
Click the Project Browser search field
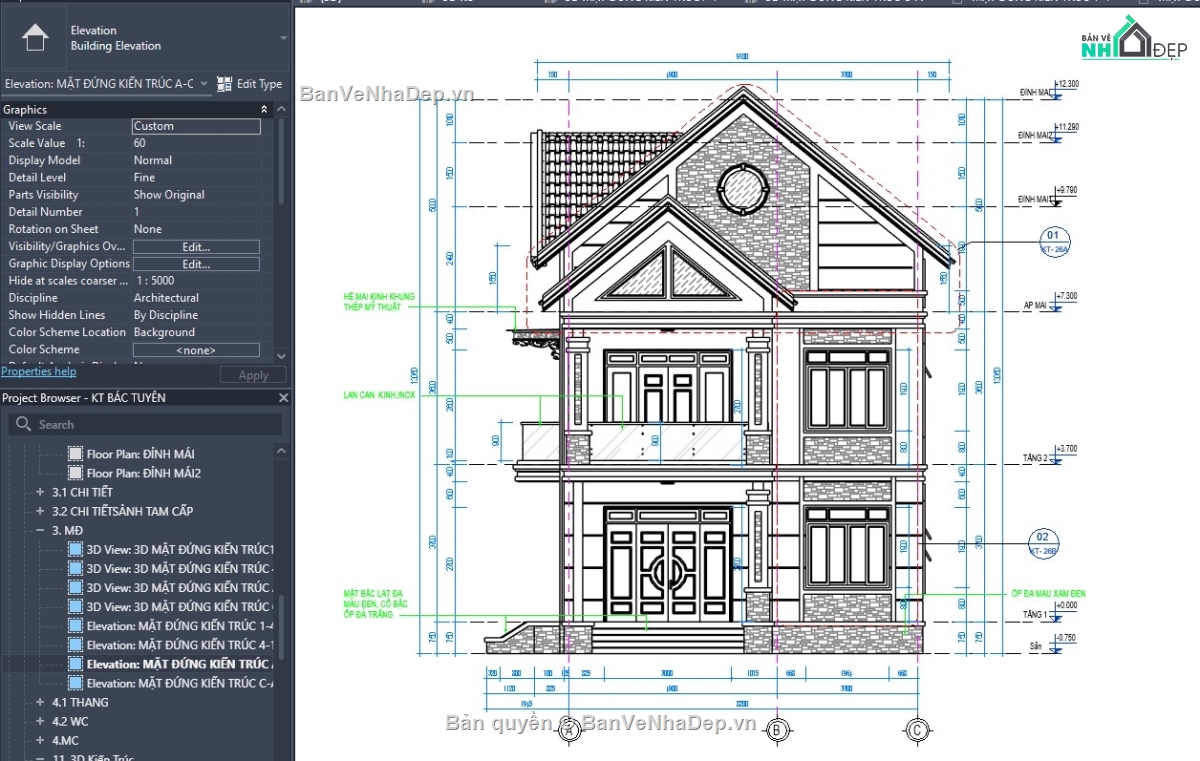(x=146, y=424)
